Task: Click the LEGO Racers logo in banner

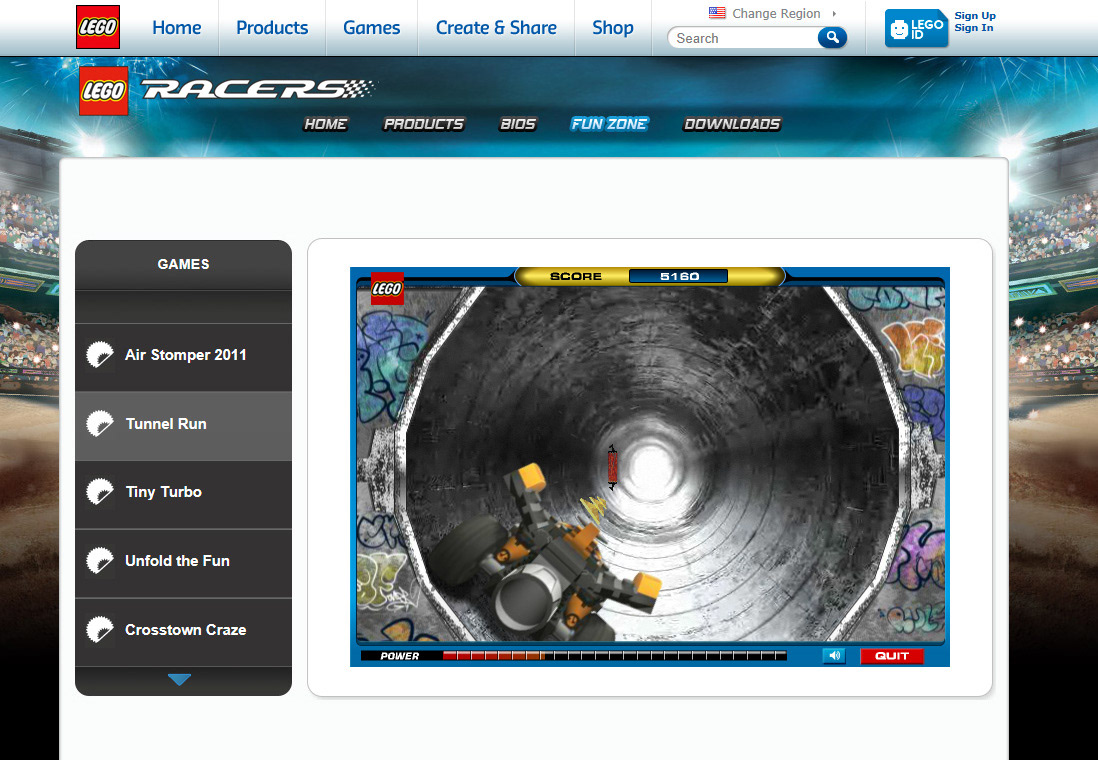Action: 228,90
